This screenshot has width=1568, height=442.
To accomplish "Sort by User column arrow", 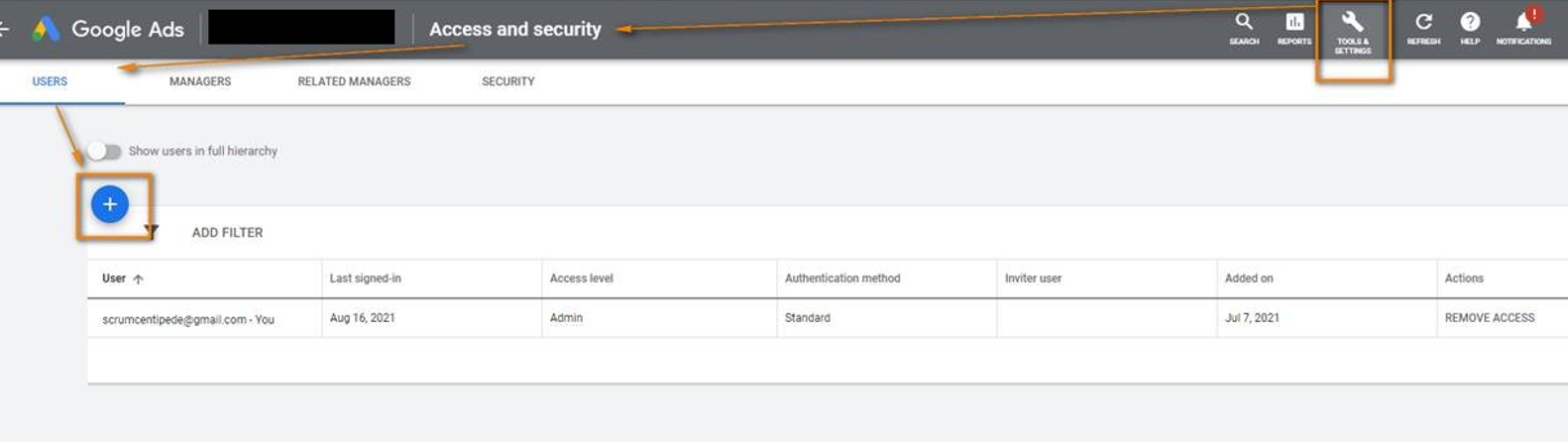I will 138,279.
